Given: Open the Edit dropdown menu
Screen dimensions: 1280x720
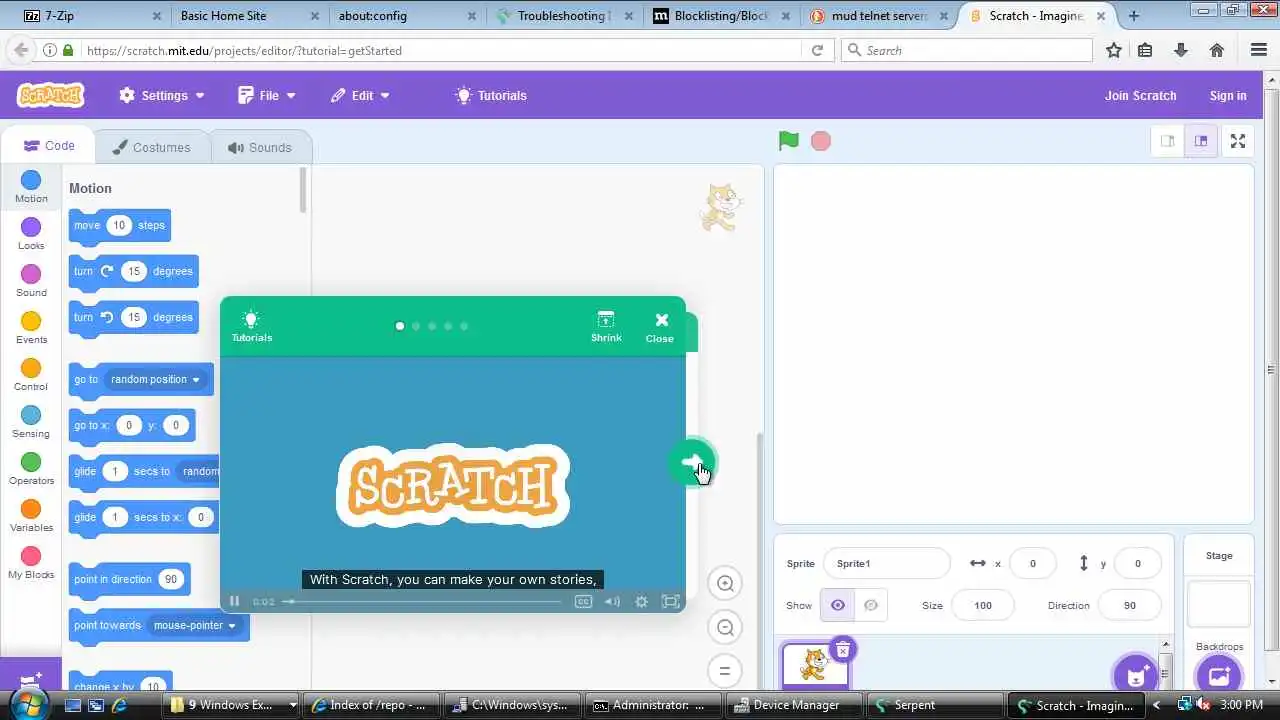Looking at the screenshot, I should [360, 95].
